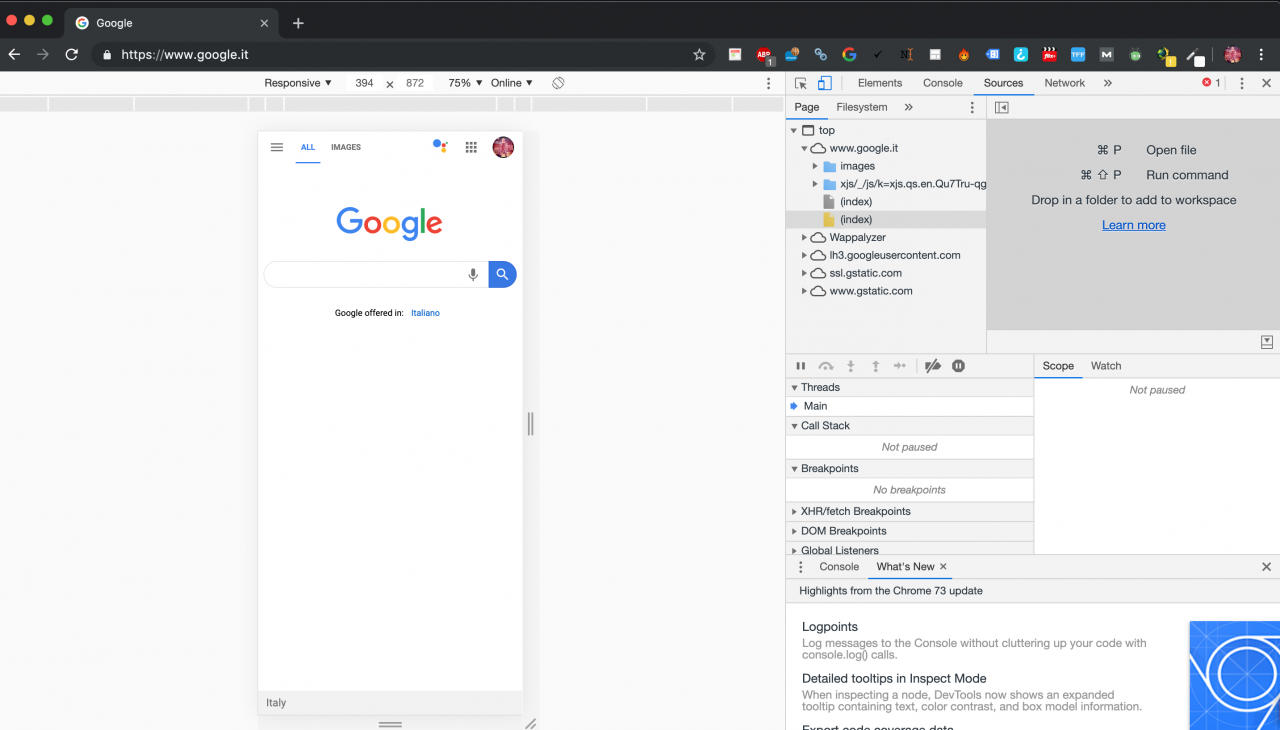
Task: Select the highlighted yellow (index) file
Action: [x=886, y=219]
